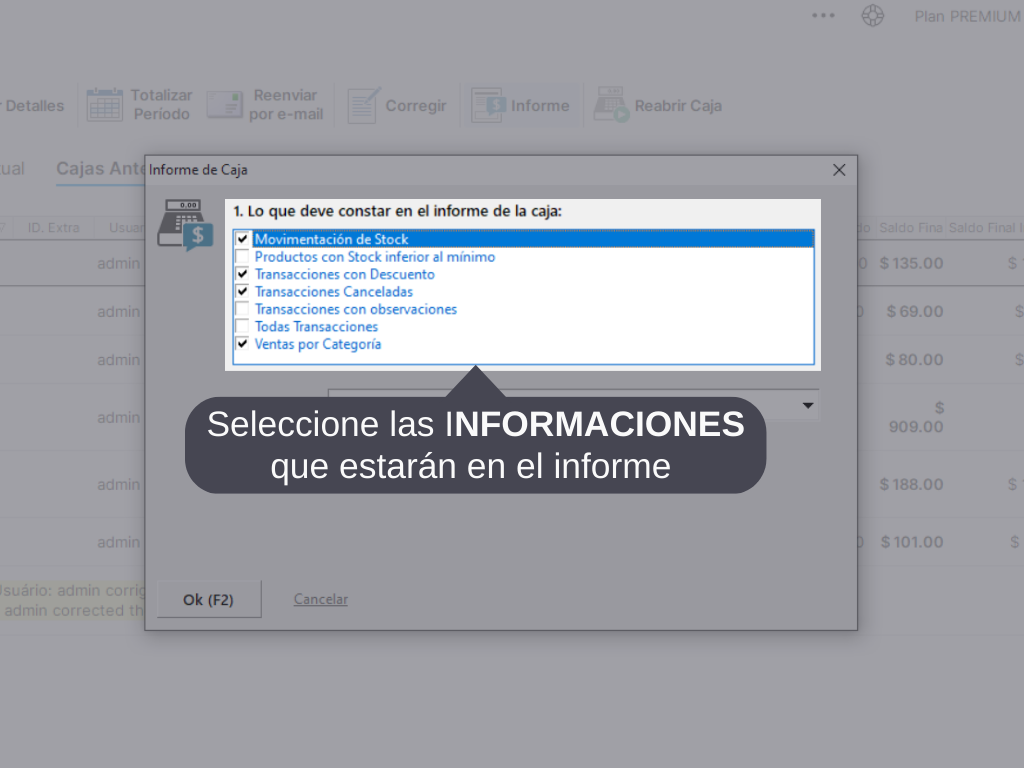Open the help lifebuoy icon

[872, 16]
